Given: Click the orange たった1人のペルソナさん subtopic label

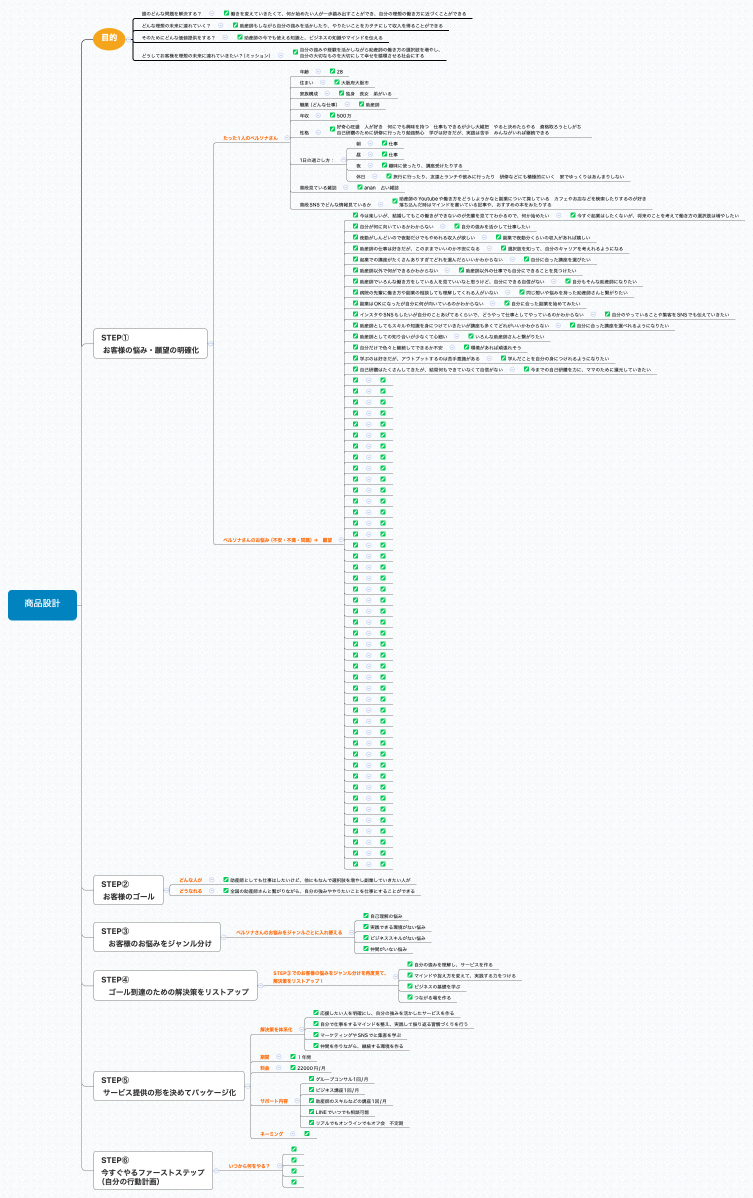Looking at the screenshot, I should click(250, 137).
